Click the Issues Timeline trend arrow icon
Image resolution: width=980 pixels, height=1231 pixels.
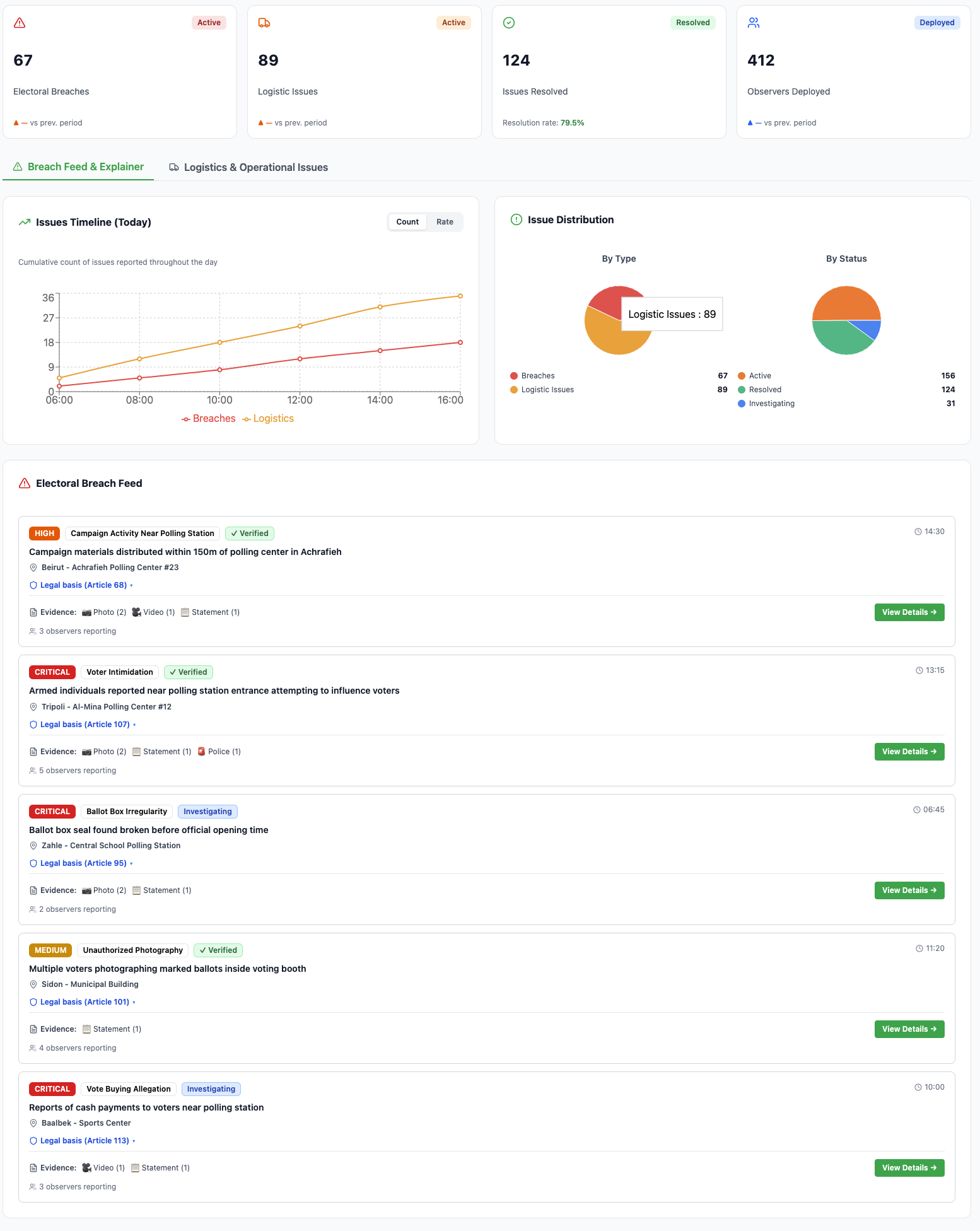tap(25, 222)
